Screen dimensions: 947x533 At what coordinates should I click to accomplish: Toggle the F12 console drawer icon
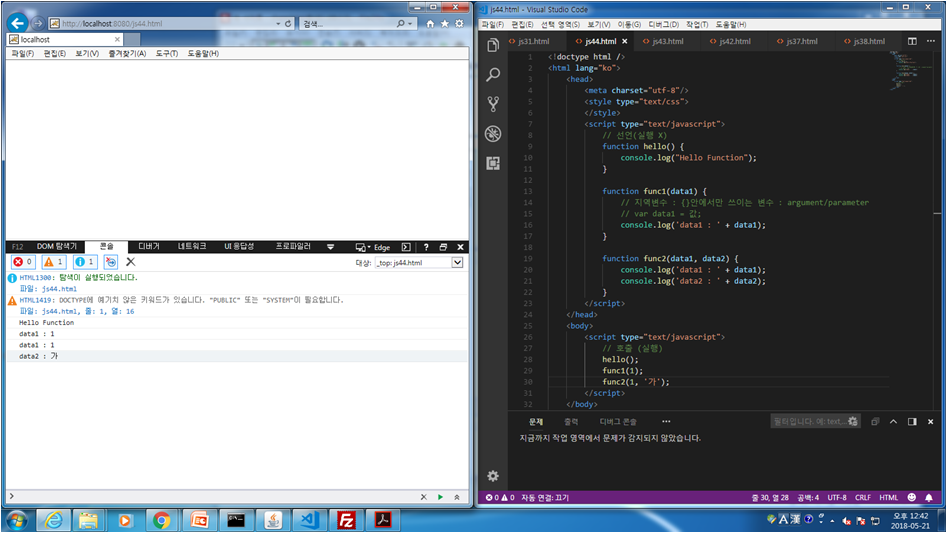point(406,247)
